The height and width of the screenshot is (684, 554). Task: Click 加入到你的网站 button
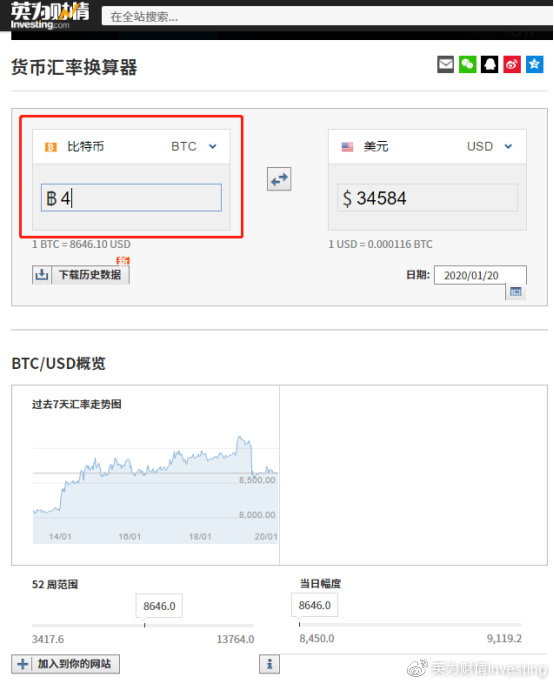(65, 664)
